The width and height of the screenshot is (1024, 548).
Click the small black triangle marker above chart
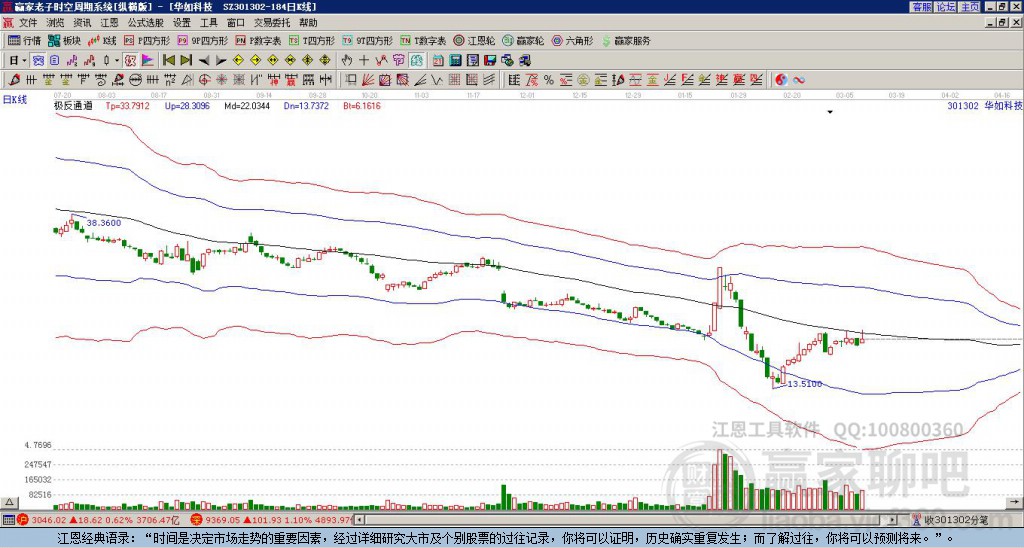(830, 112)
